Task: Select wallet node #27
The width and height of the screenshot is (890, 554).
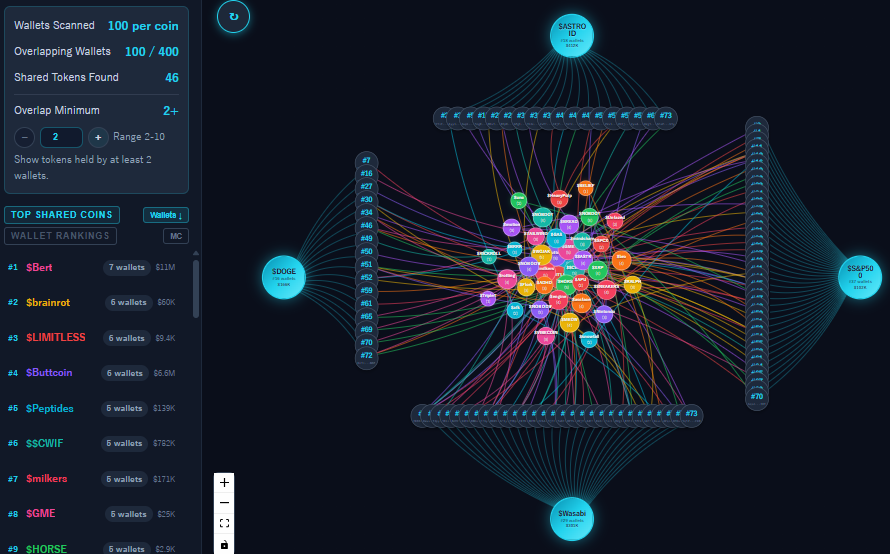Action: click(x=366, y=186)
